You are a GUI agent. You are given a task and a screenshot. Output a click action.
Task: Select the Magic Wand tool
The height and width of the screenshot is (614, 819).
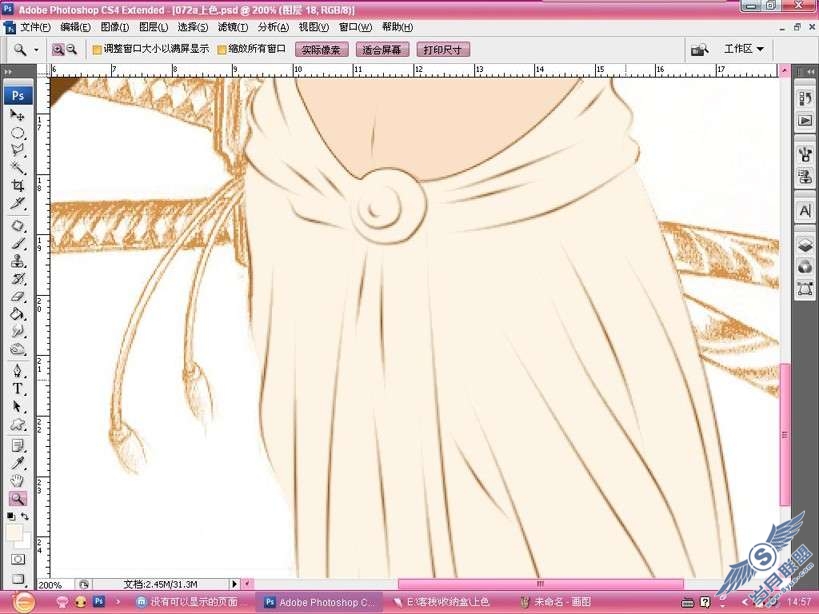[x=17, y=168]
